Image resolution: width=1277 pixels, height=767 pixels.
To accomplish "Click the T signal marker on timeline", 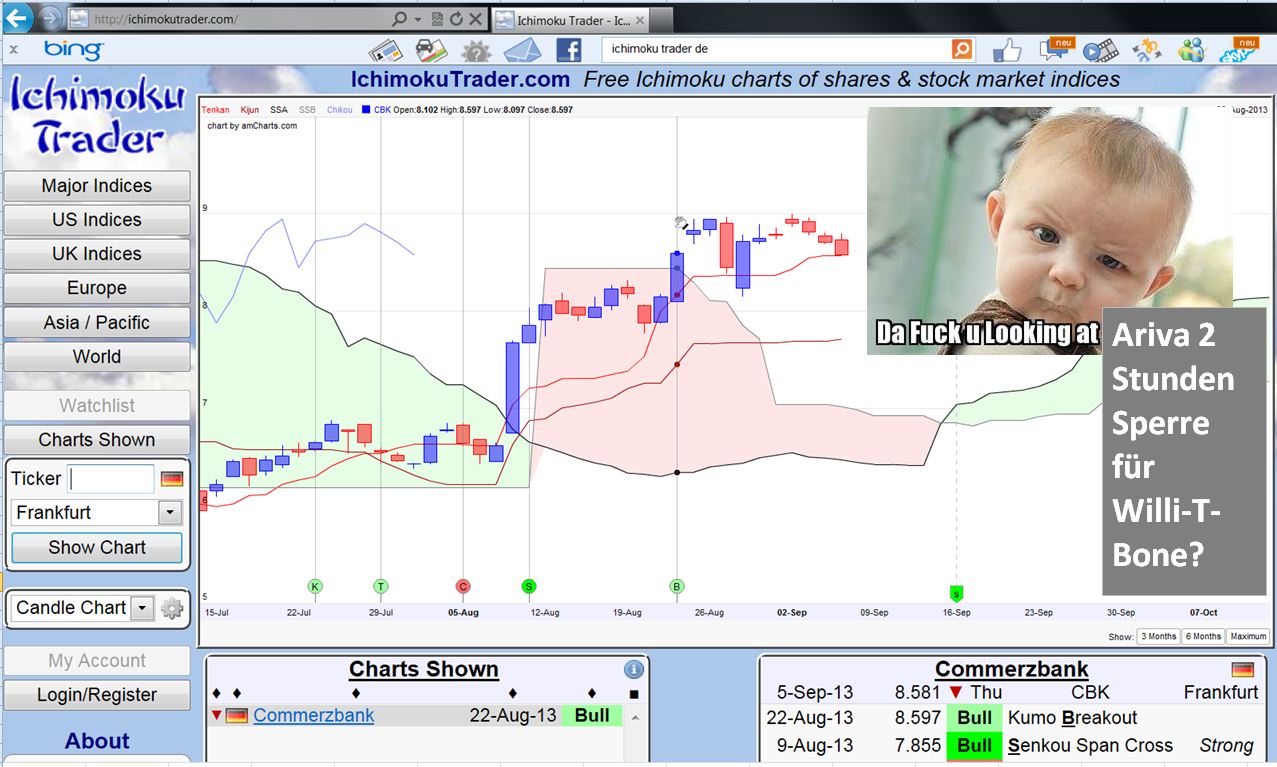I will pos(381,586).
